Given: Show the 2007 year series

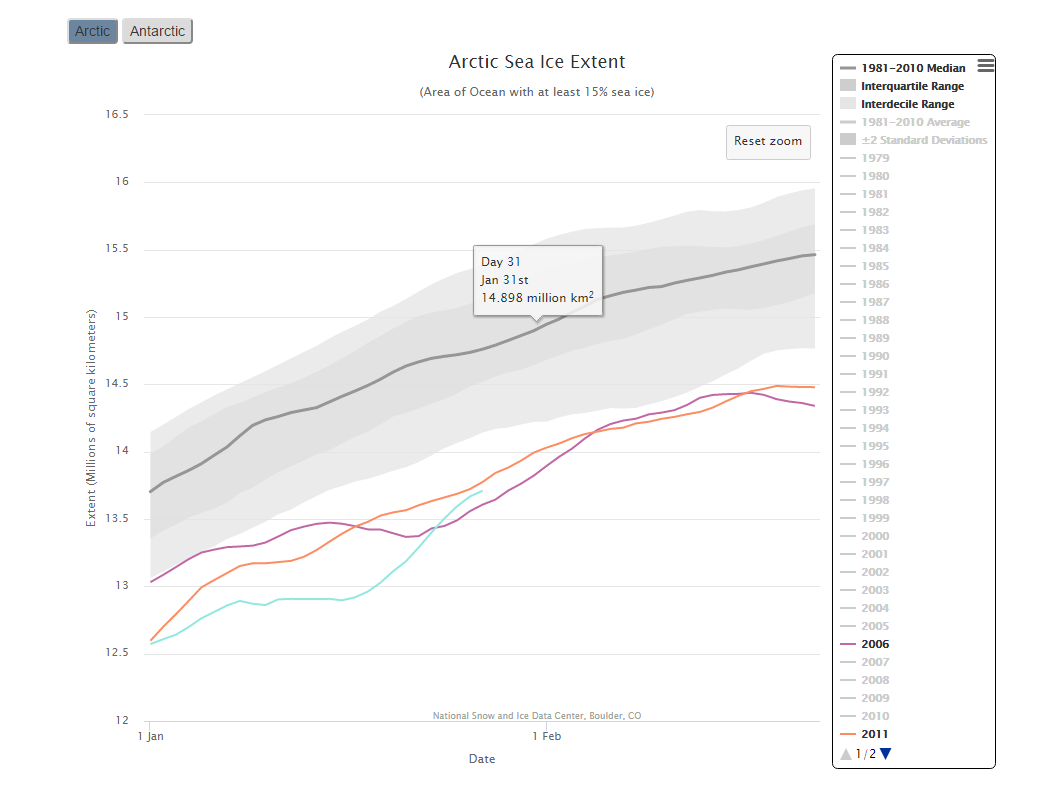Looking at the screenshot, I should tap(874, 662).
